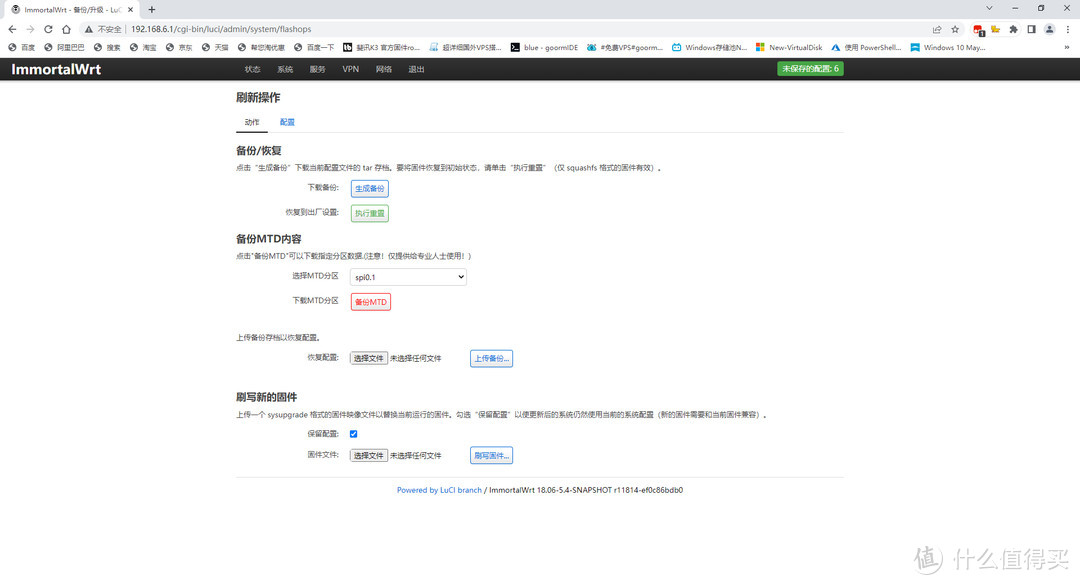Close the ImmortalWrt browser tab
1080x585 pixels.
(130, 10)
